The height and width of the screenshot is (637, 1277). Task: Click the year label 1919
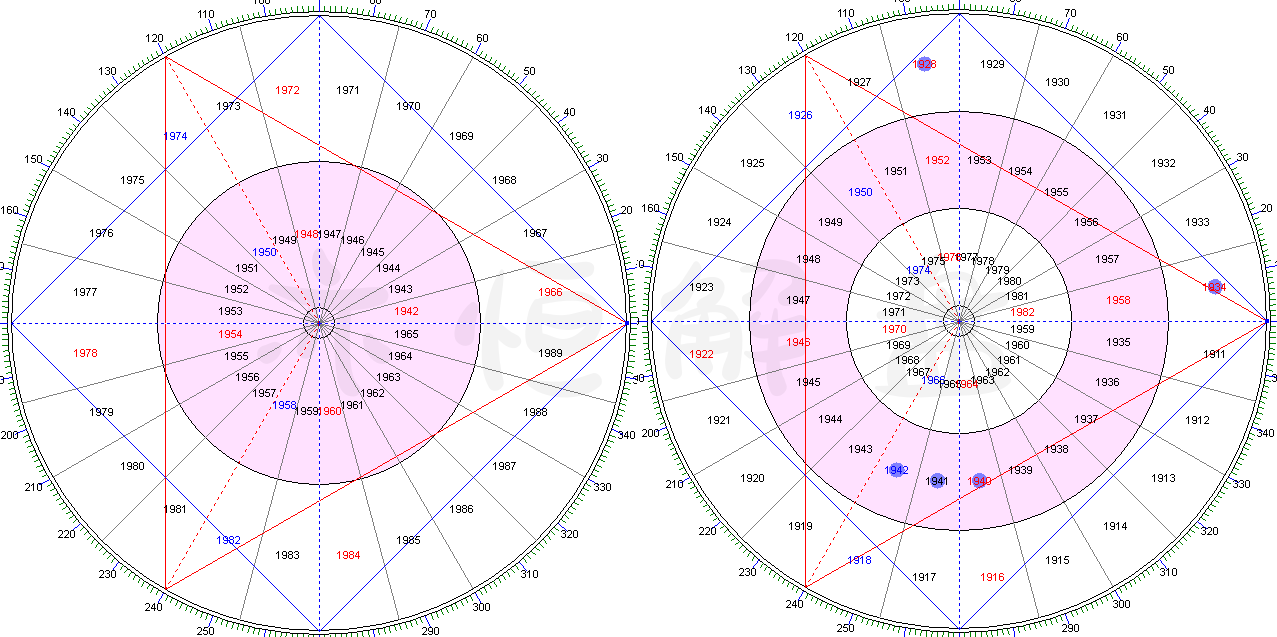tap(800, 526)
